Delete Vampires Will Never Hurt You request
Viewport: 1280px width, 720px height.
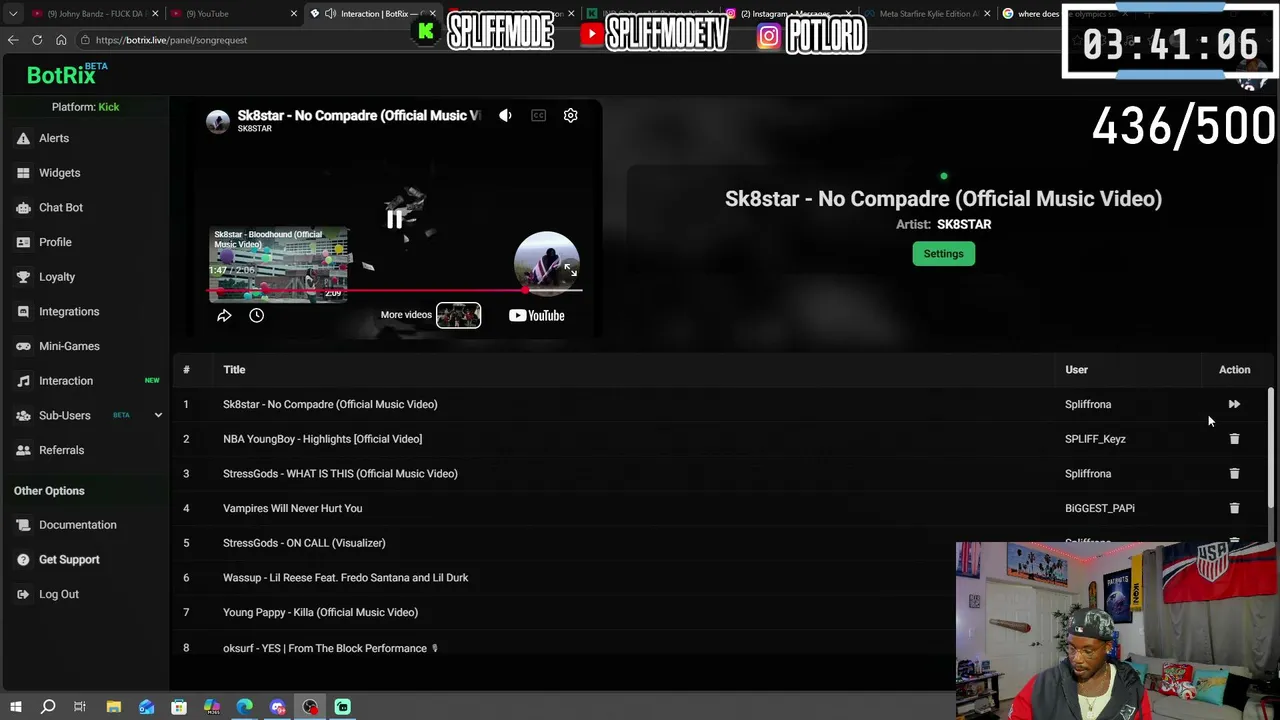point(1234,508)
